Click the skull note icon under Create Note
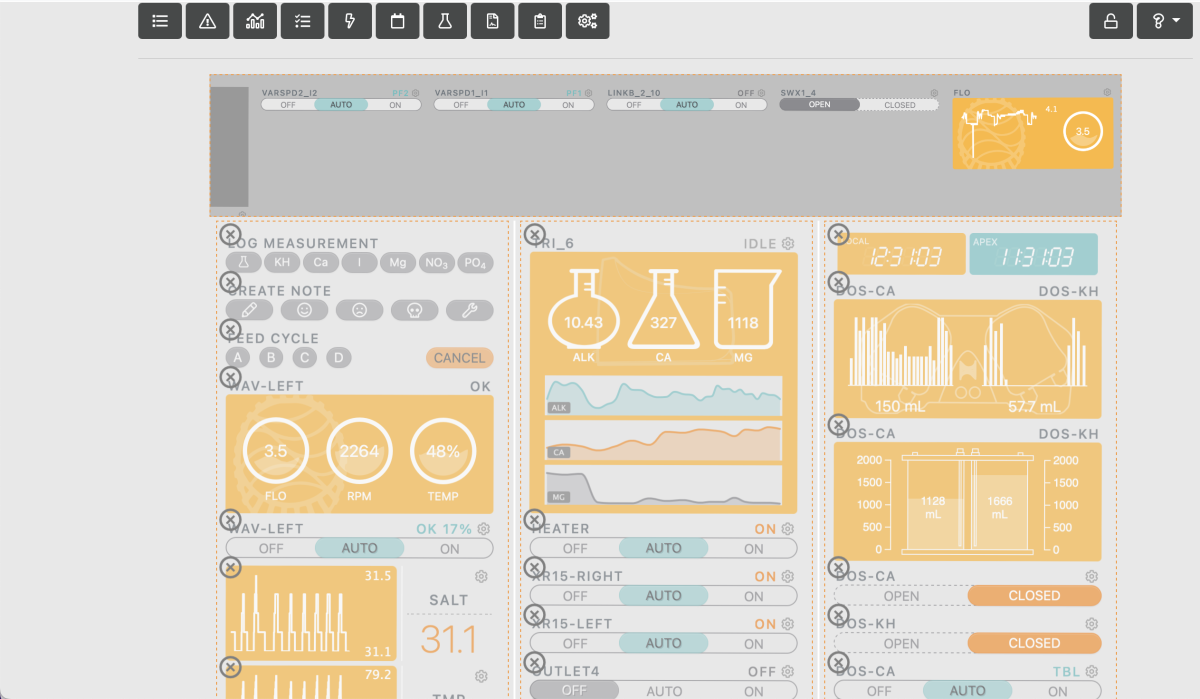The width and height of the screenshot is (1200, 699). (413, 310)
